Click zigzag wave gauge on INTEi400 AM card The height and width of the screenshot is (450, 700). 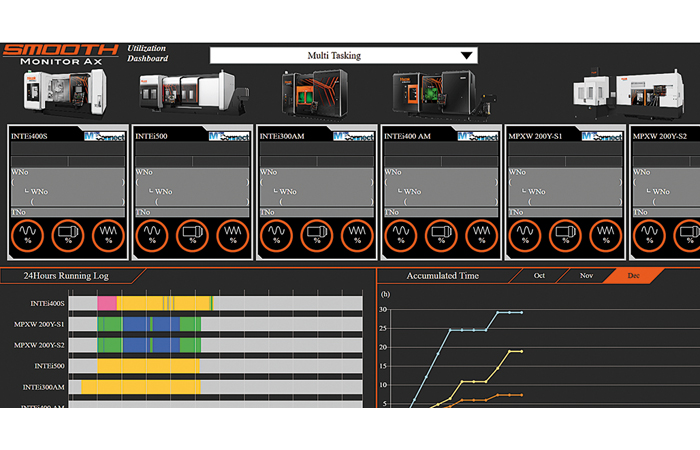coord(482,235)
